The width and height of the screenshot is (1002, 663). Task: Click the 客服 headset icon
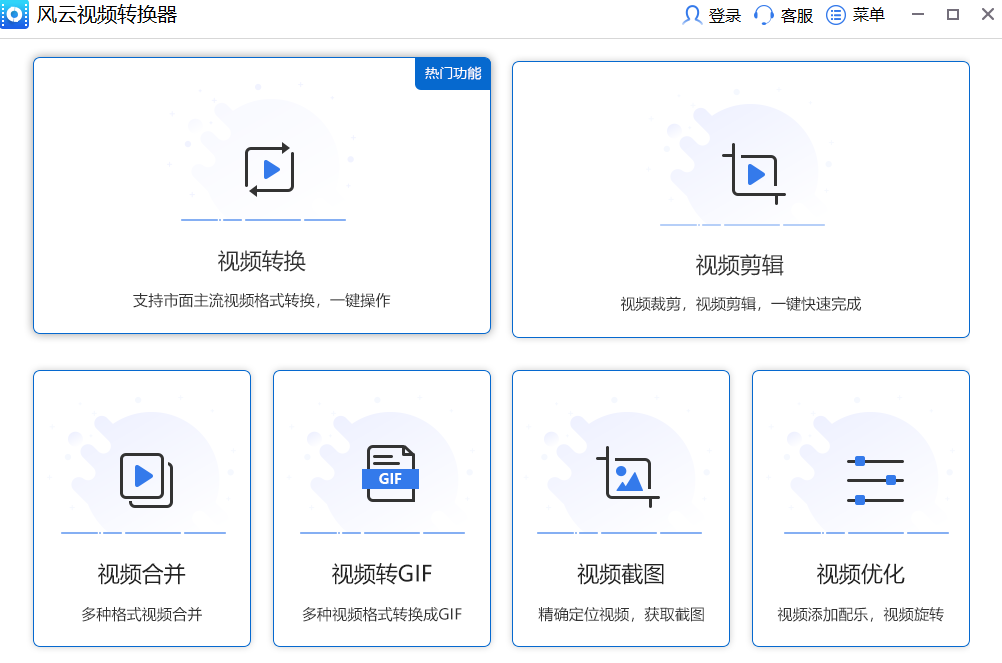764,15
